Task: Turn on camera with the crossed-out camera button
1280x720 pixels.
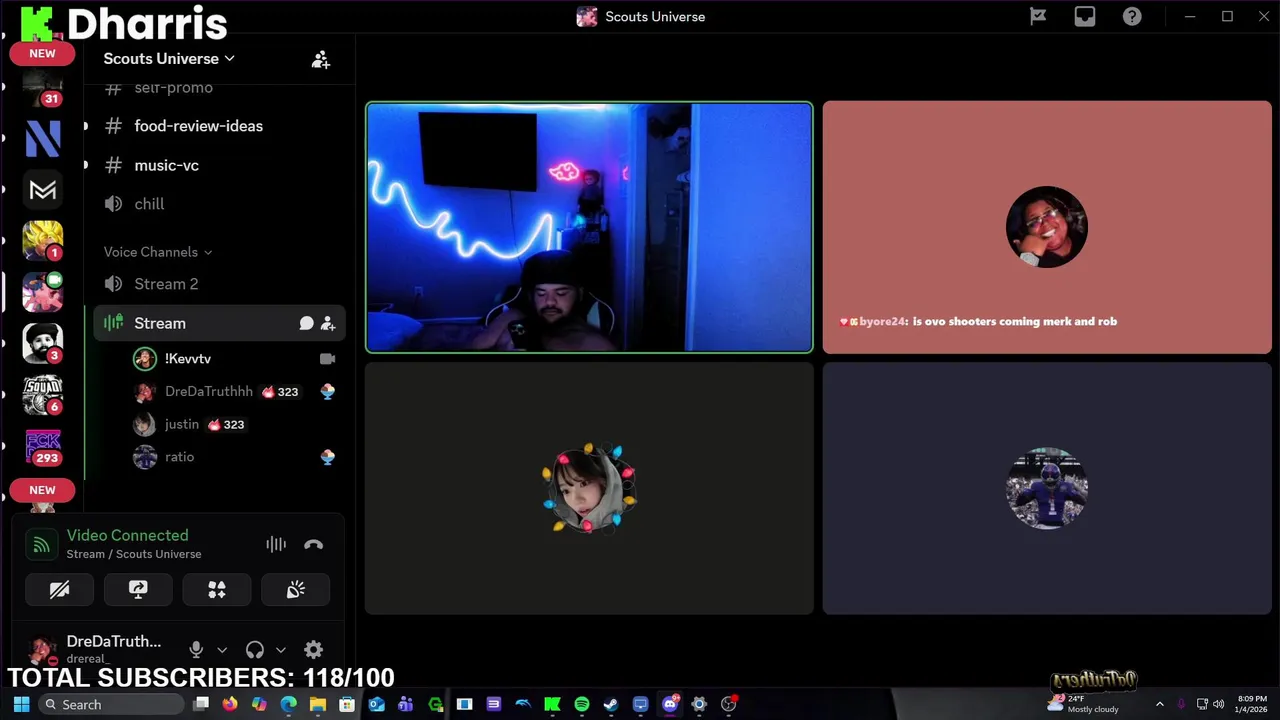Action: click(59, 590)
